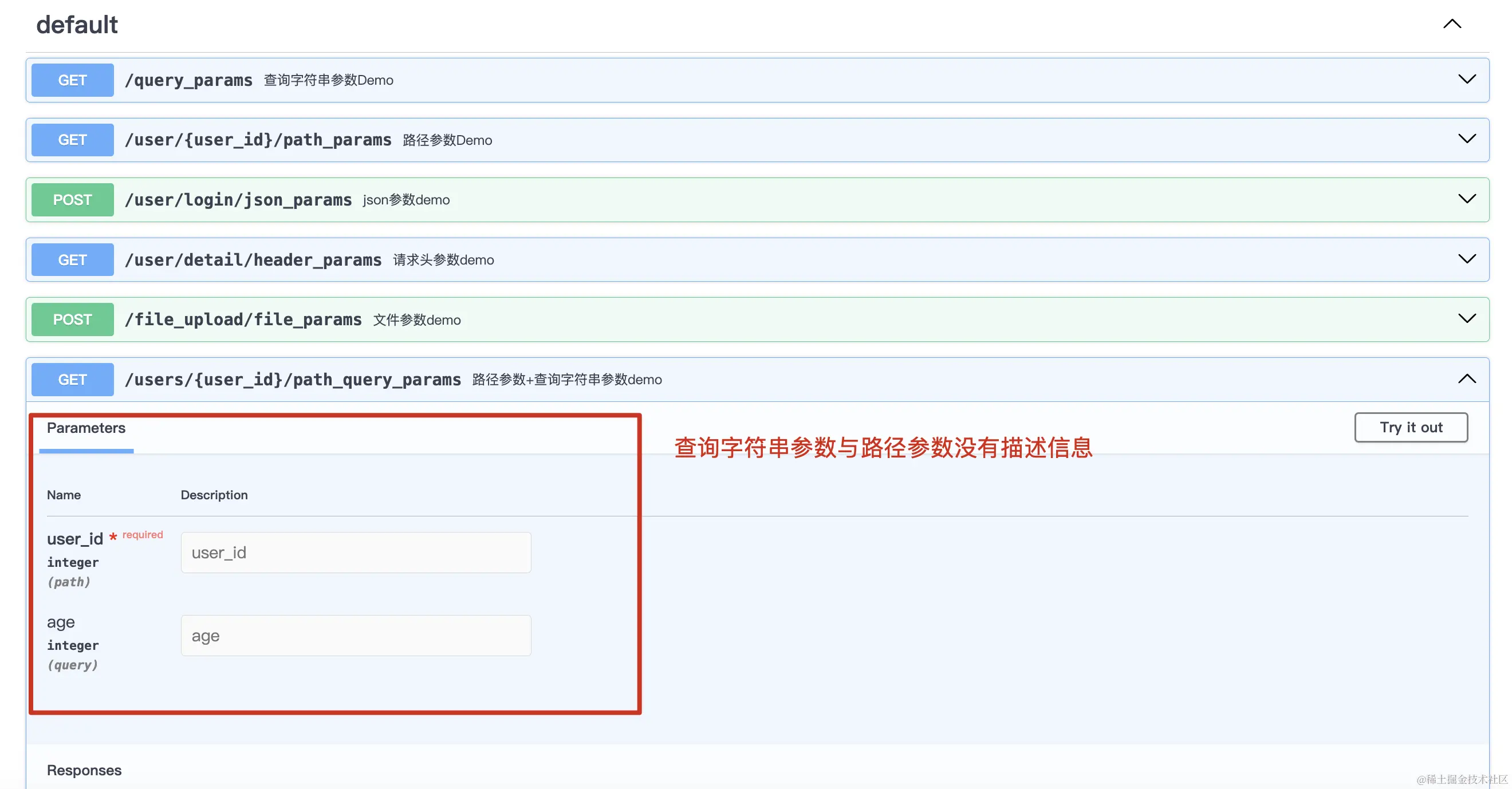The image size is (1512, 789).
Task: Click GET badge of /users/{user_id}/path_query_params
Action: coord(72,380)
